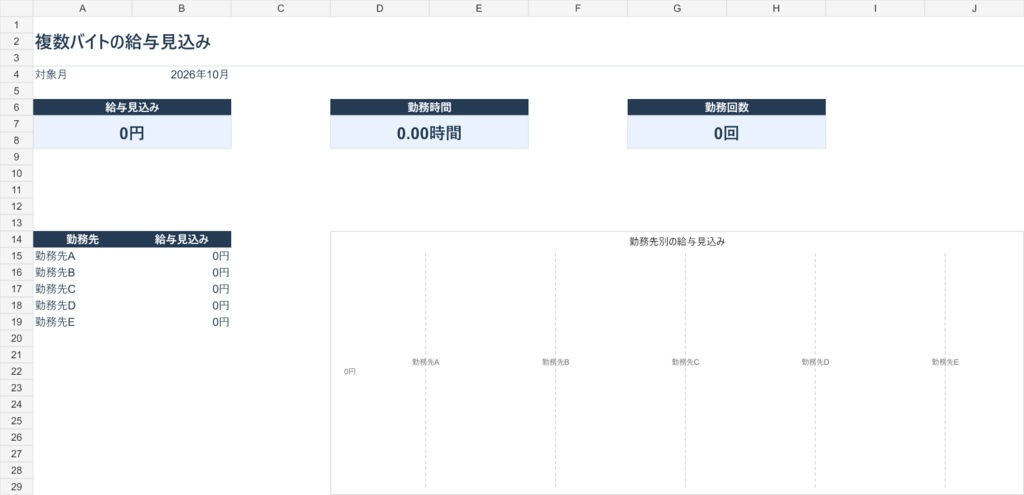
Task: Select row 29 header
Action: (16, 487)
